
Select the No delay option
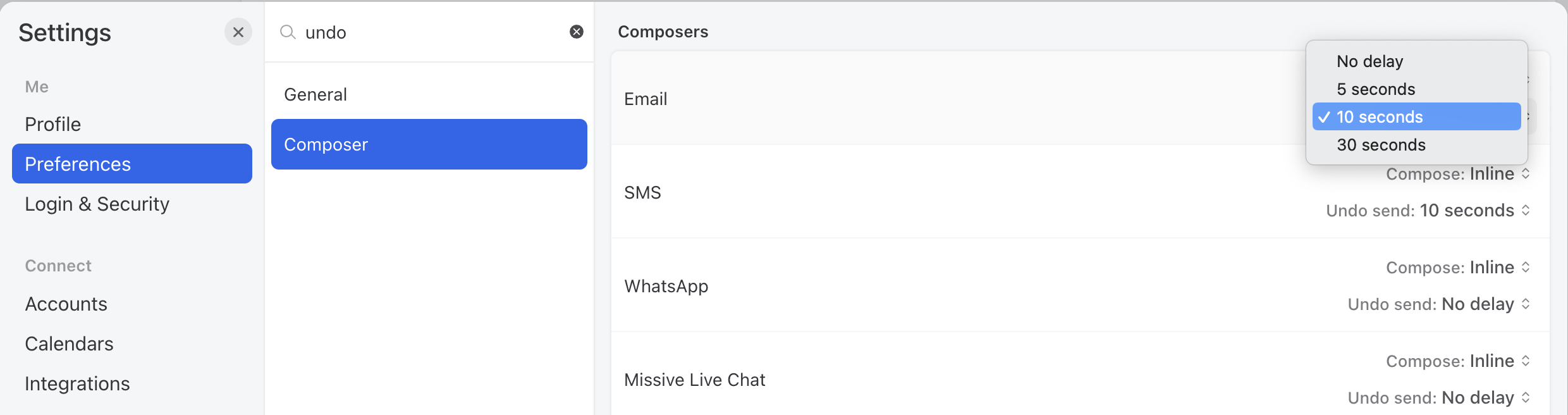tap(1369, 61)
